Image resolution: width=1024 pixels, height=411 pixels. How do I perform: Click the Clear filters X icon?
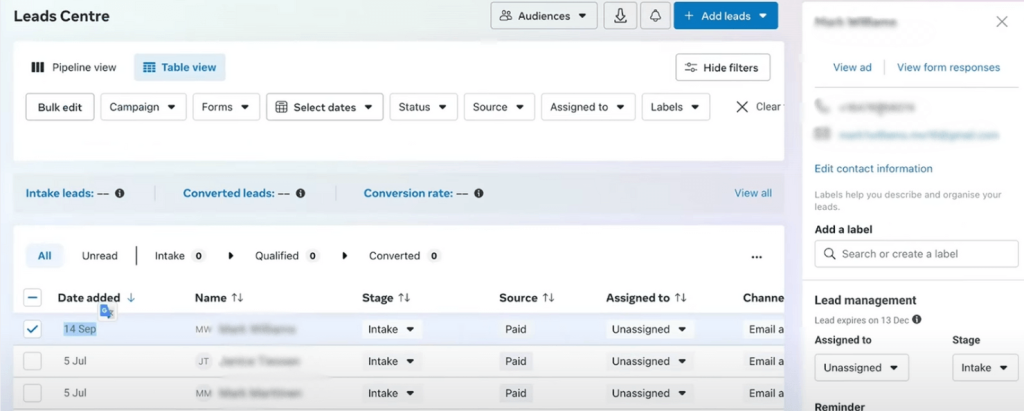tap(742, 107)
